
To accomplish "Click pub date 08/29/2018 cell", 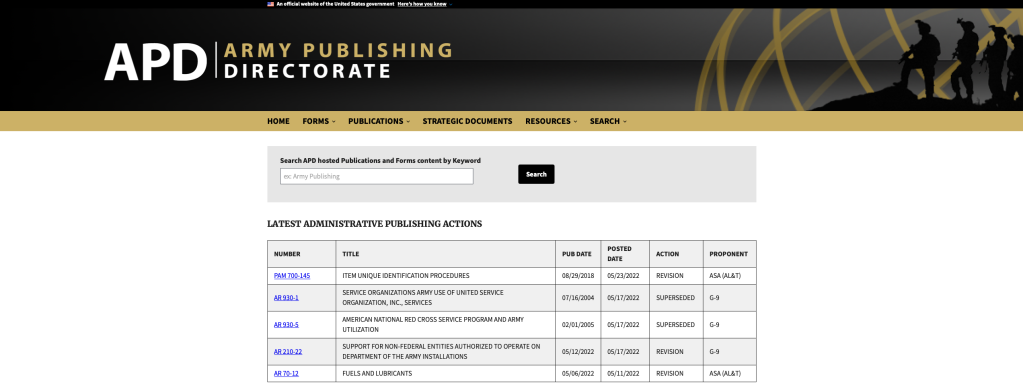I will tap(577, 276).
